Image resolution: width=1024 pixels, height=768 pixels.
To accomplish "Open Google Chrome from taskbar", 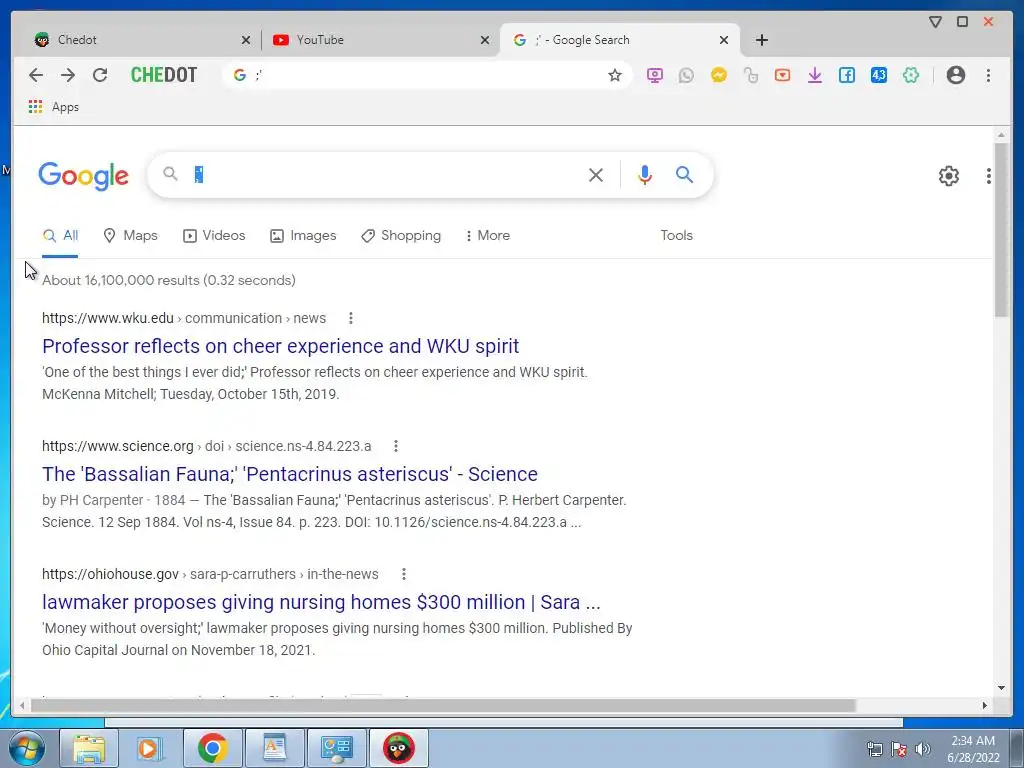I will 212,748.
